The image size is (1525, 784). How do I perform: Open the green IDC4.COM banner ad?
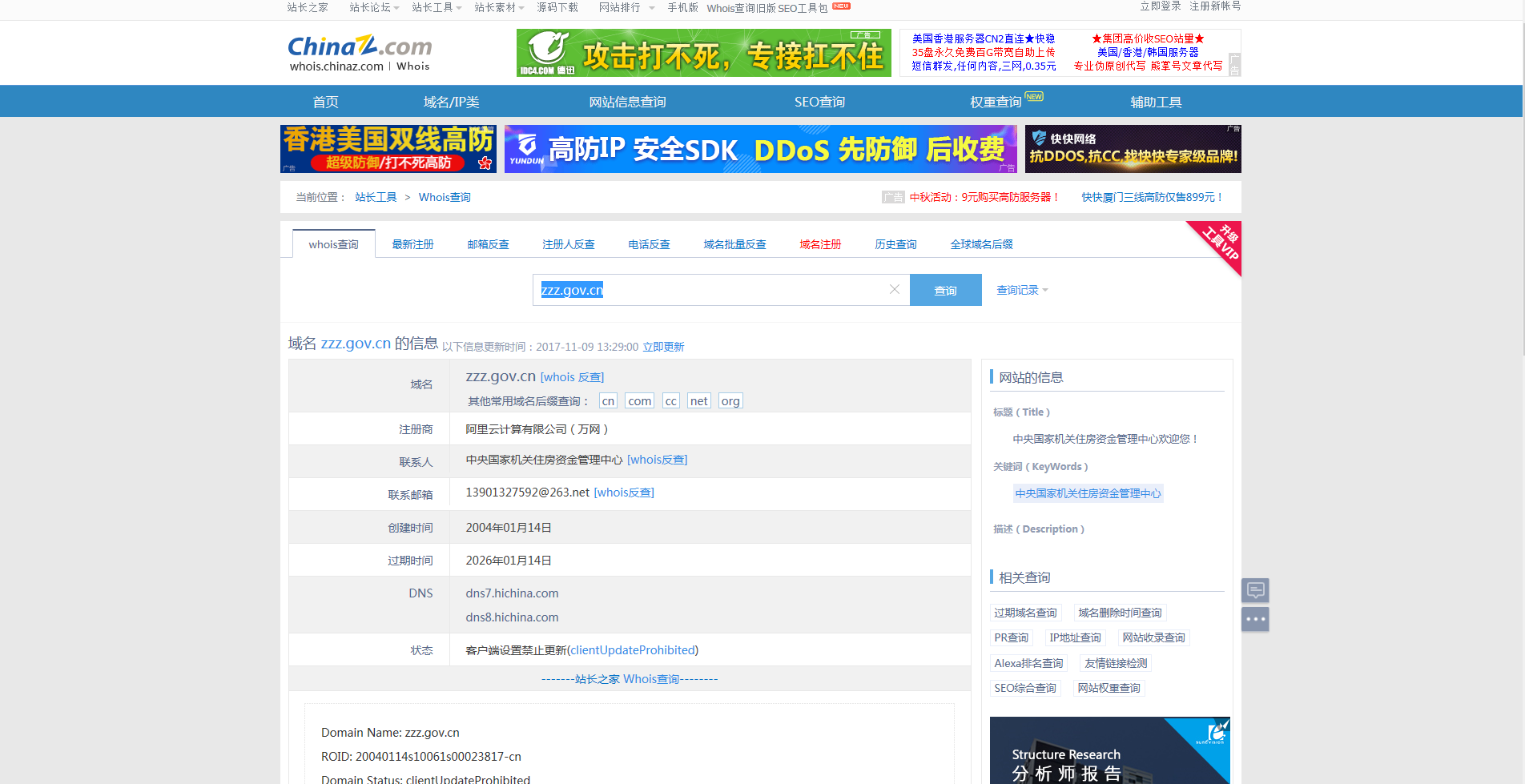[704, 53]
